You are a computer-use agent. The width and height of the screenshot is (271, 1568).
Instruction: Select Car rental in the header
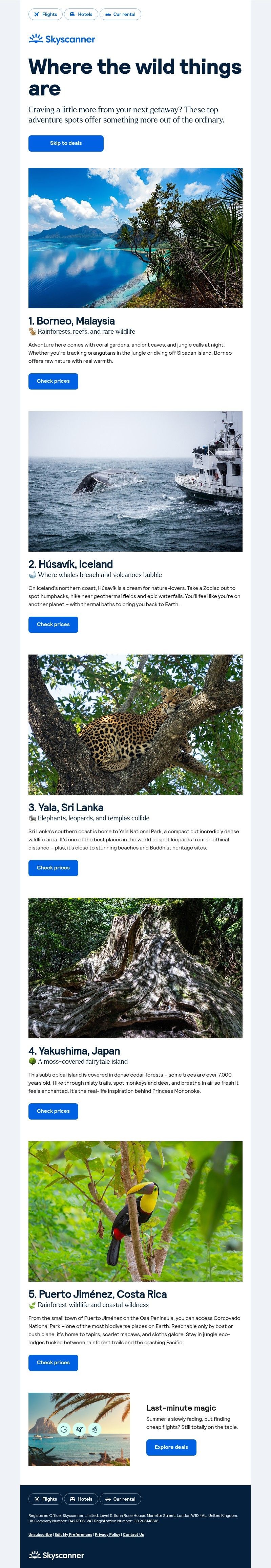click(x=120, y=14)
